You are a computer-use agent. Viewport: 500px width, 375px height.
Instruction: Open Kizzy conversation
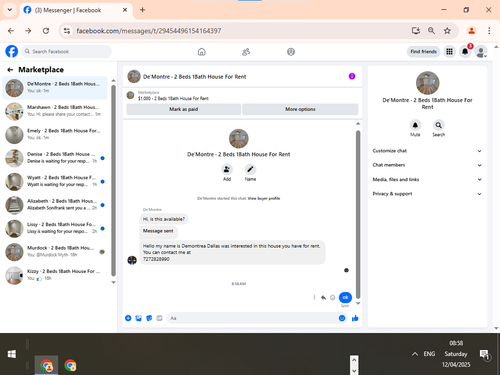55,275
